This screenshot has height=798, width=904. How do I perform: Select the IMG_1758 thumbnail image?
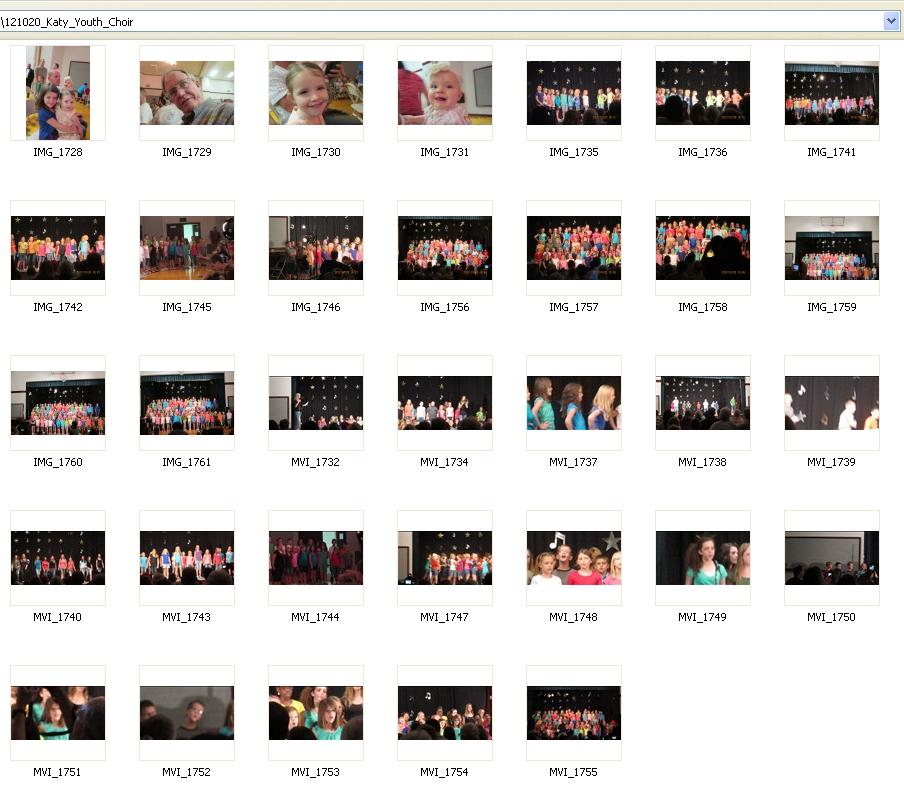point(703,248)
